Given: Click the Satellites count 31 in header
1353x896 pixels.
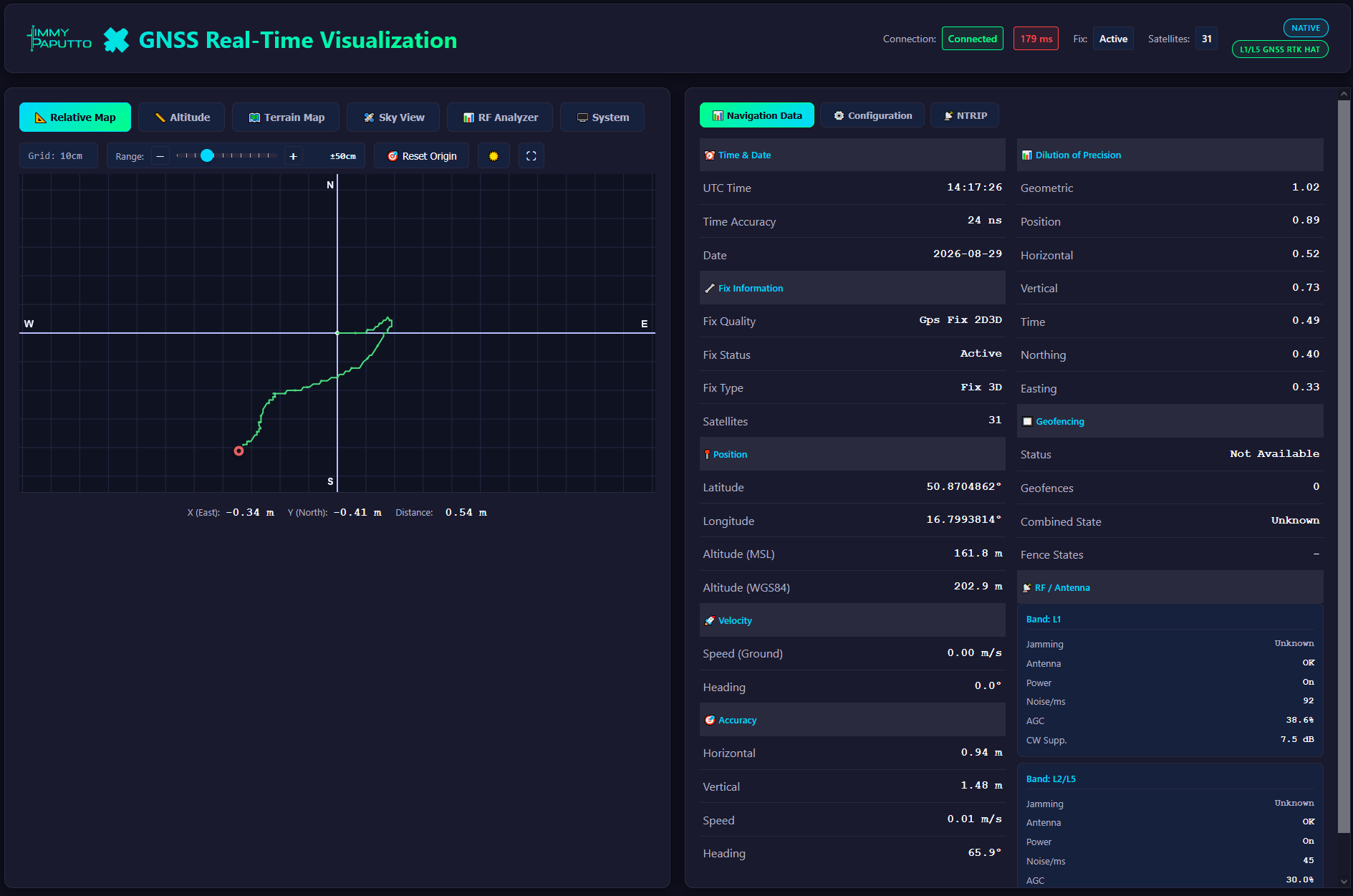Looking at the screenshot, I should (1207, 39).
